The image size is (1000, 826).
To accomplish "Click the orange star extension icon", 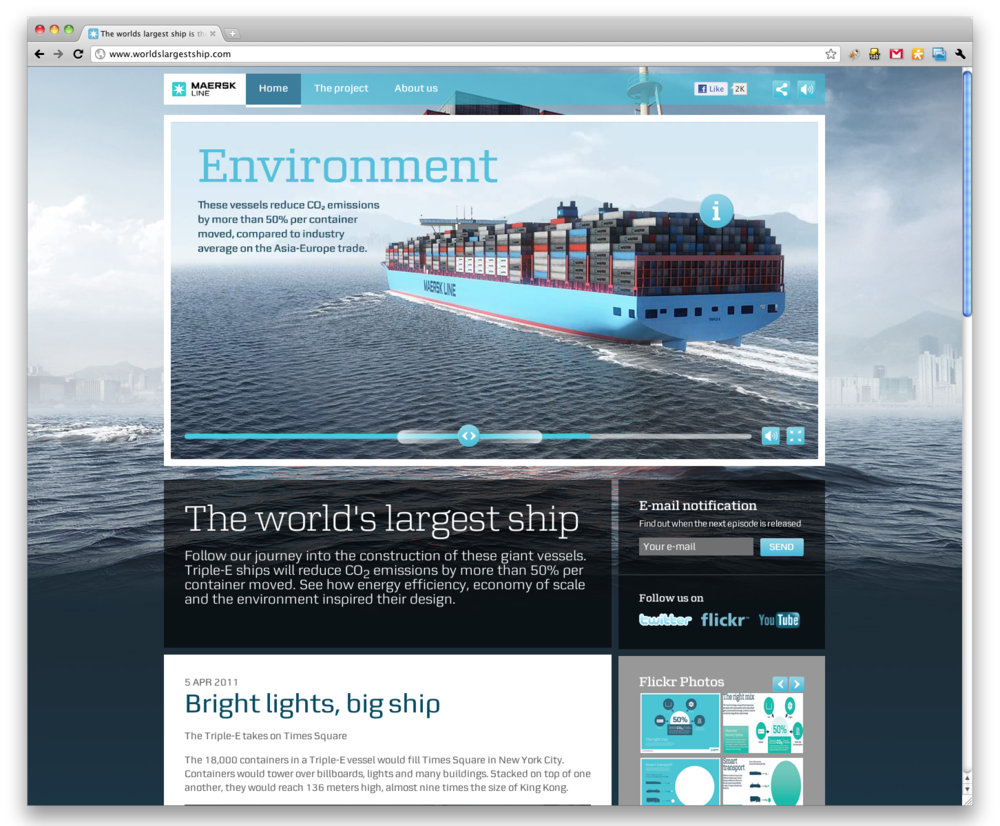I will coord(917,54).
